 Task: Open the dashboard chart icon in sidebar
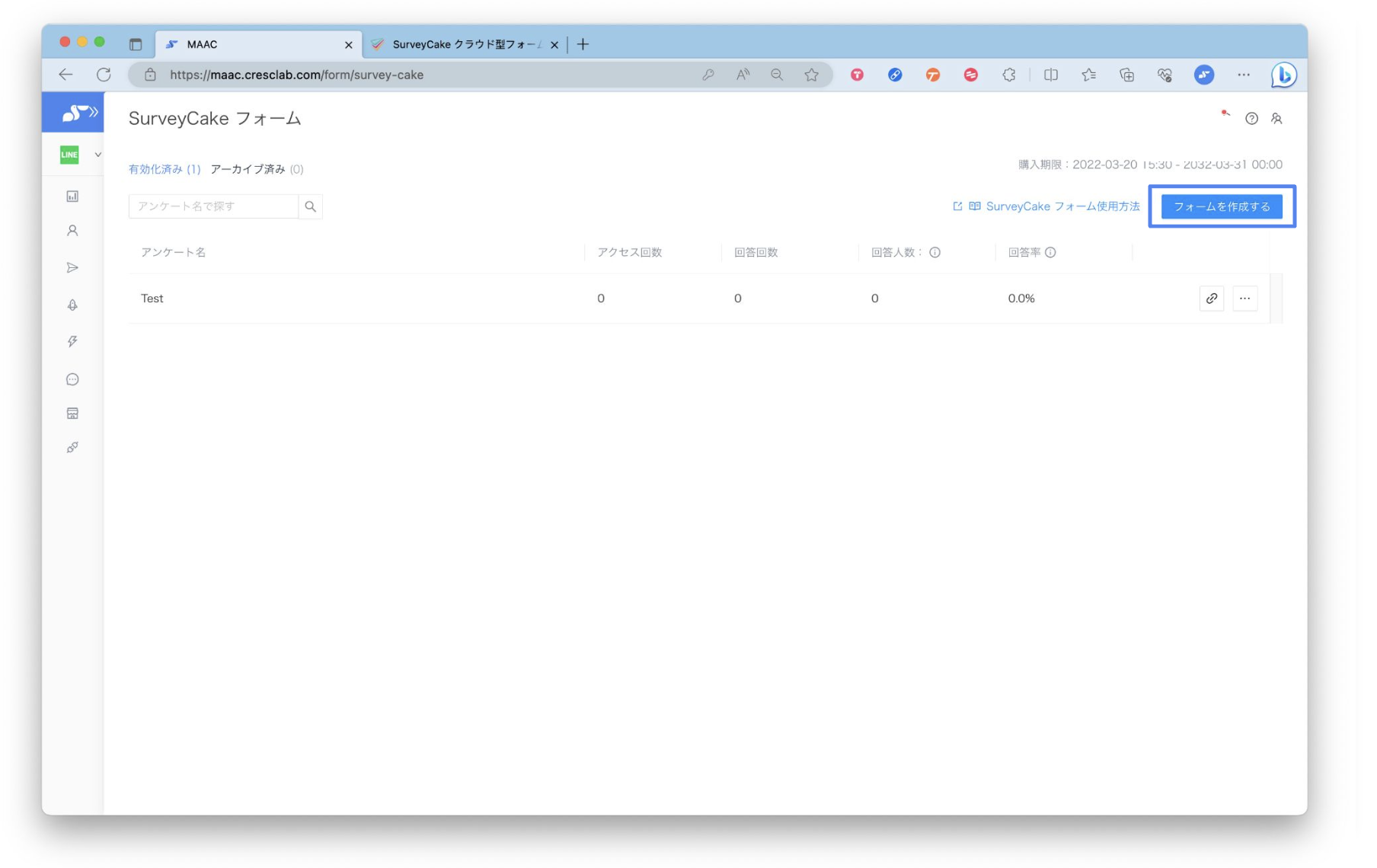tap(72, 196)
